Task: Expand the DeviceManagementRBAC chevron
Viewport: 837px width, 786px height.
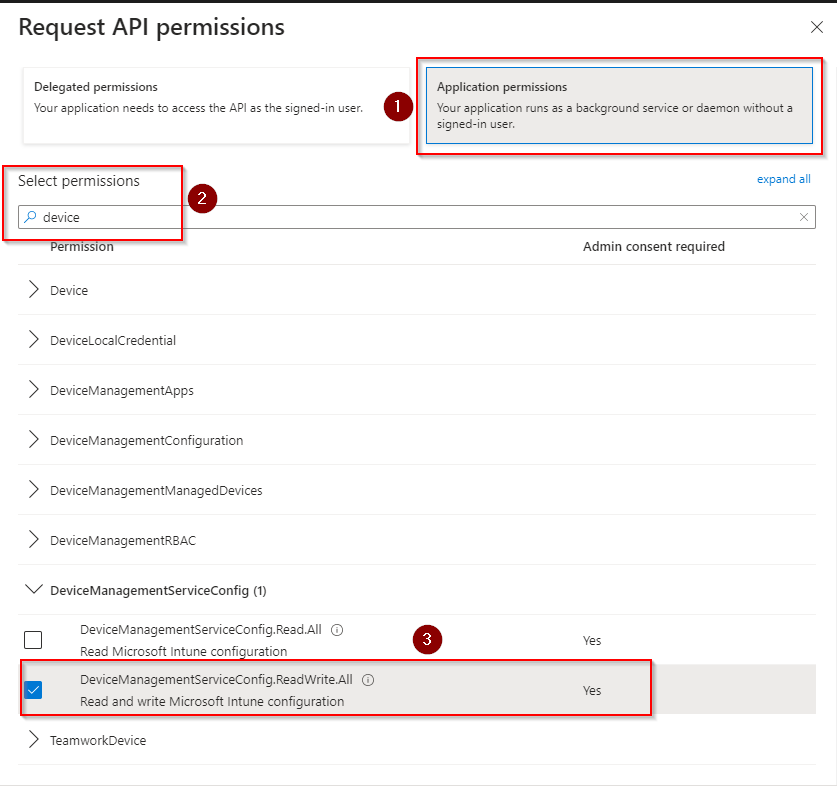Action: pos(34,540)
